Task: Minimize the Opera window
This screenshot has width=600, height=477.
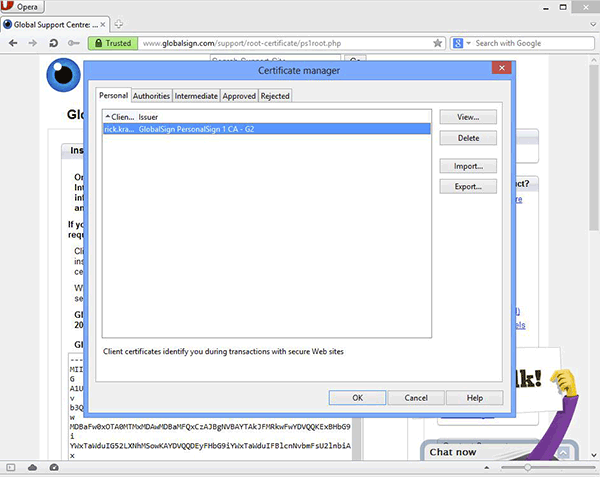Action: point(546,7)
